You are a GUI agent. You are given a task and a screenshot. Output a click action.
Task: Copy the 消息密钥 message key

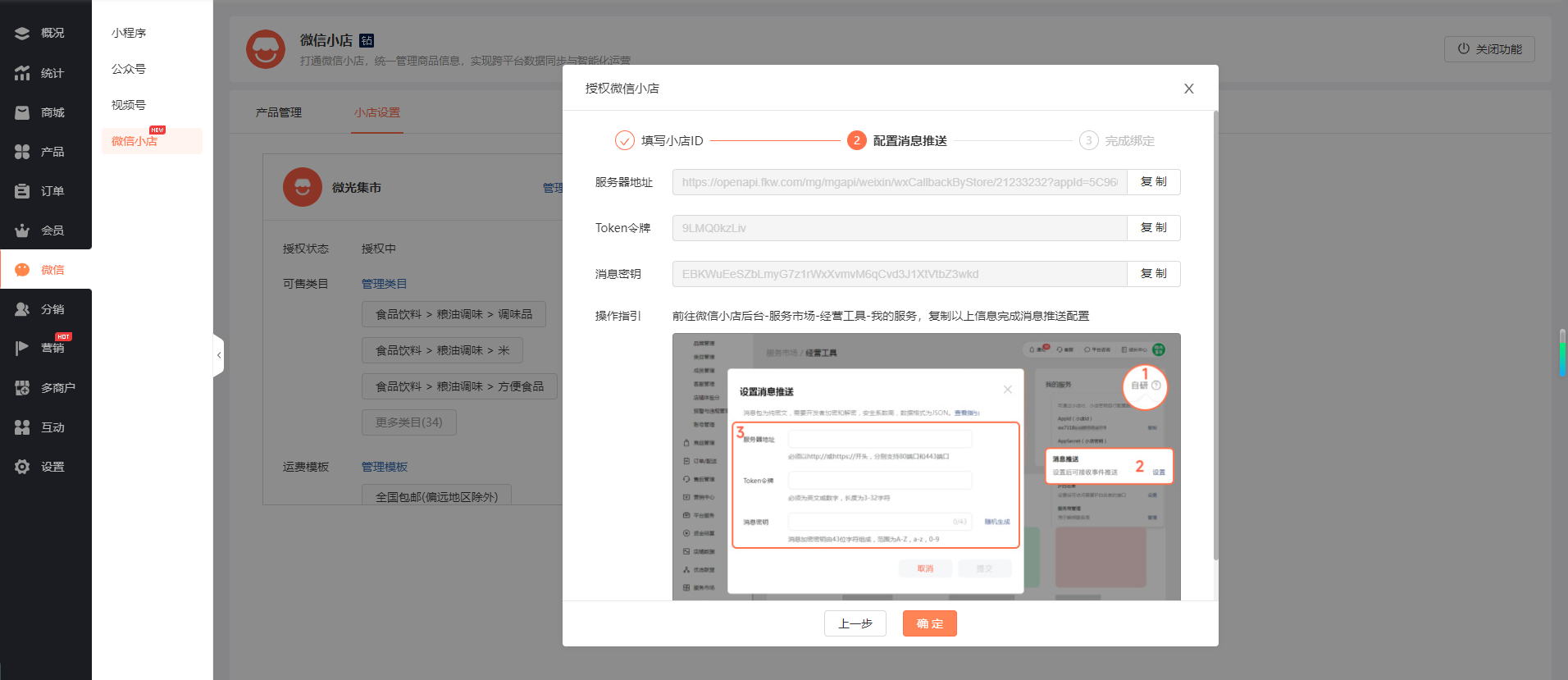point(1154,274)
